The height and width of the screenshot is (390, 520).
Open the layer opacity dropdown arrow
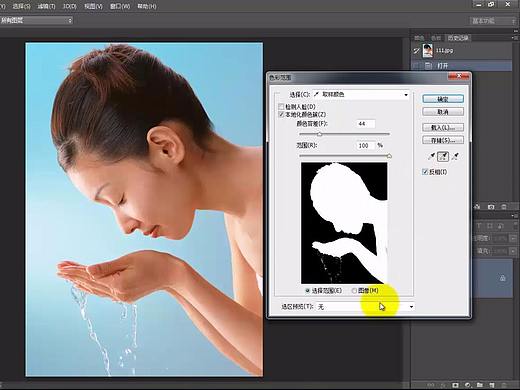(513, 238)
